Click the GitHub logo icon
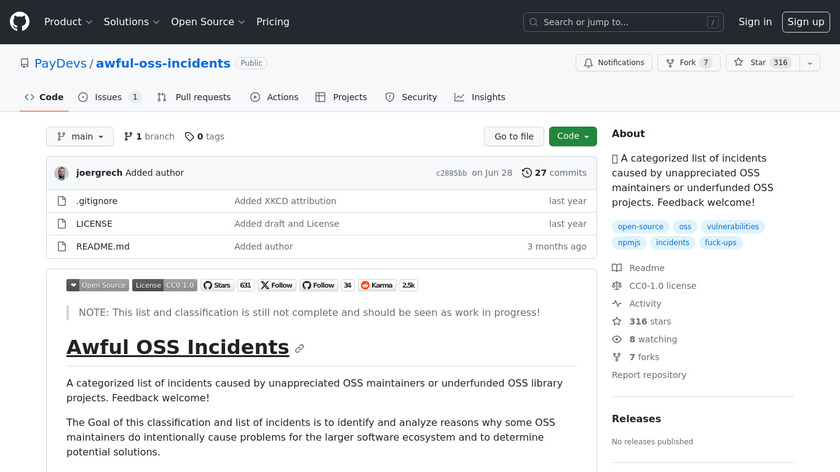The image size is (840, 472). pos(20,21)
